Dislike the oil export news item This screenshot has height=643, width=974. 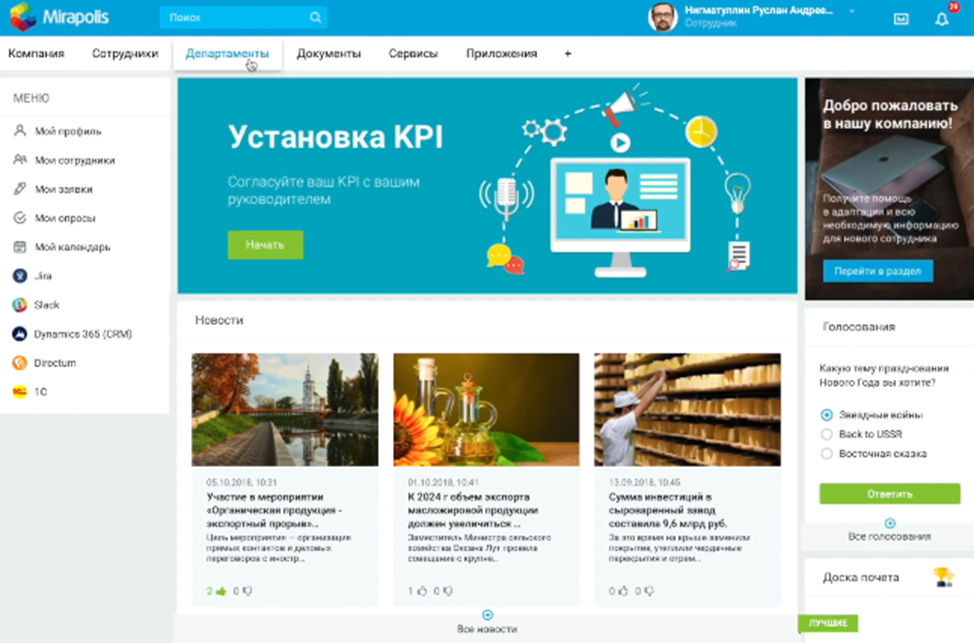[448, 591]
